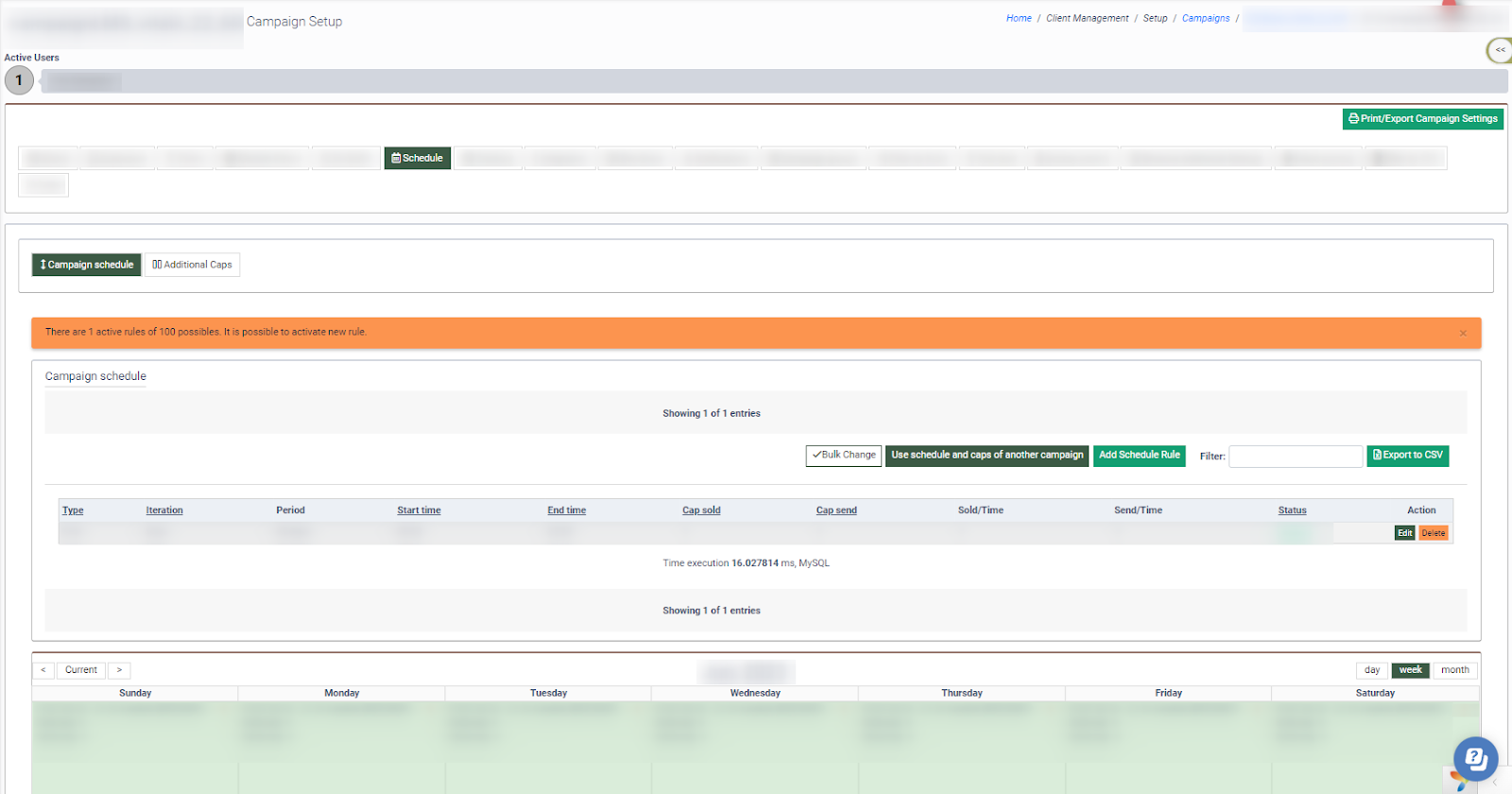Sort table by Start time column

click(x=419, y=510)
